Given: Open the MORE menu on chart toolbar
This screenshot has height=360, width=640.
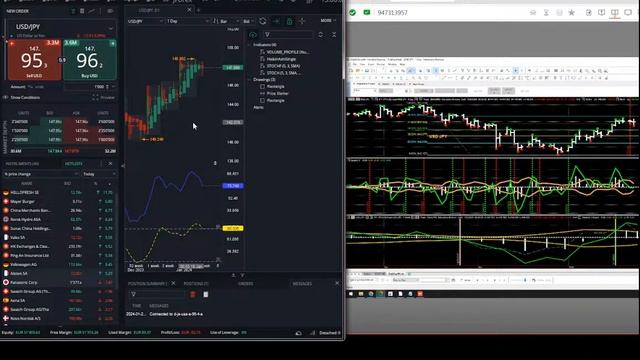Looking at the screenshot, I should (328, 20).
